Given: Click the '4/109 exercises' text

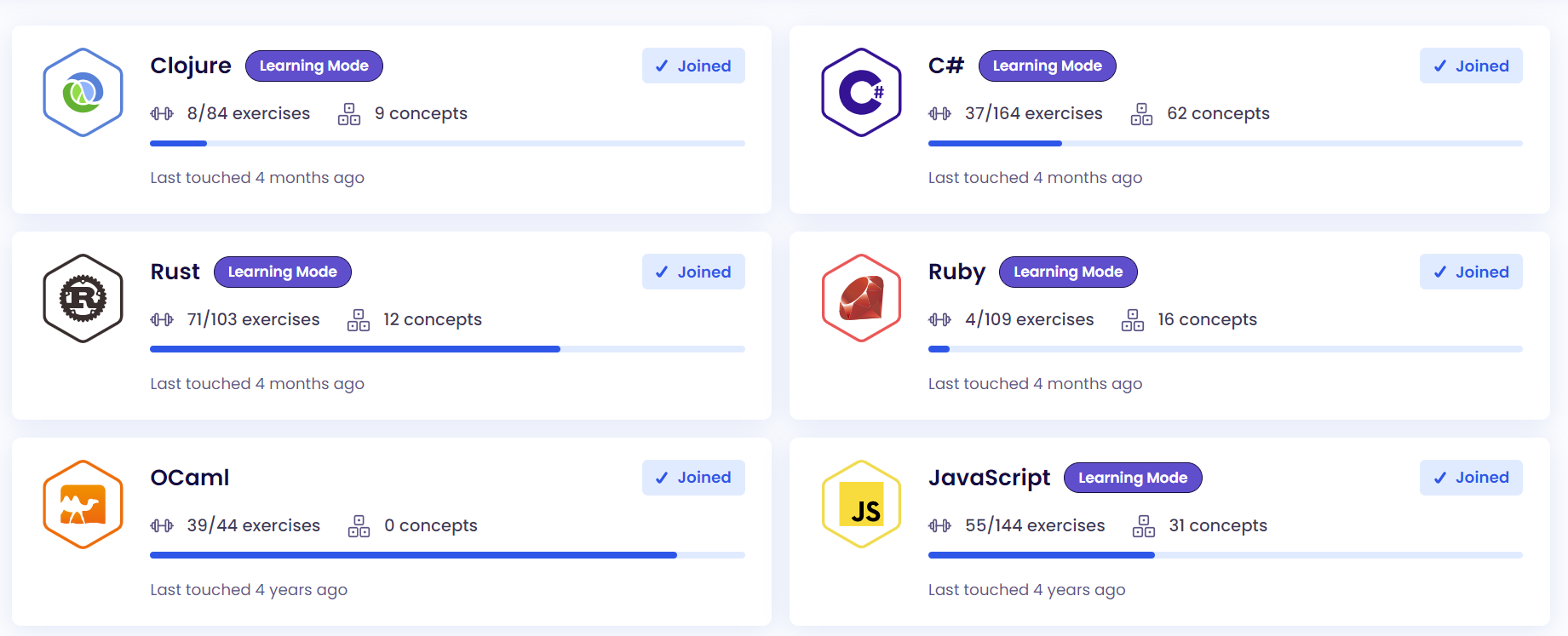Looking at the screenshot, I should [1029, 319].
